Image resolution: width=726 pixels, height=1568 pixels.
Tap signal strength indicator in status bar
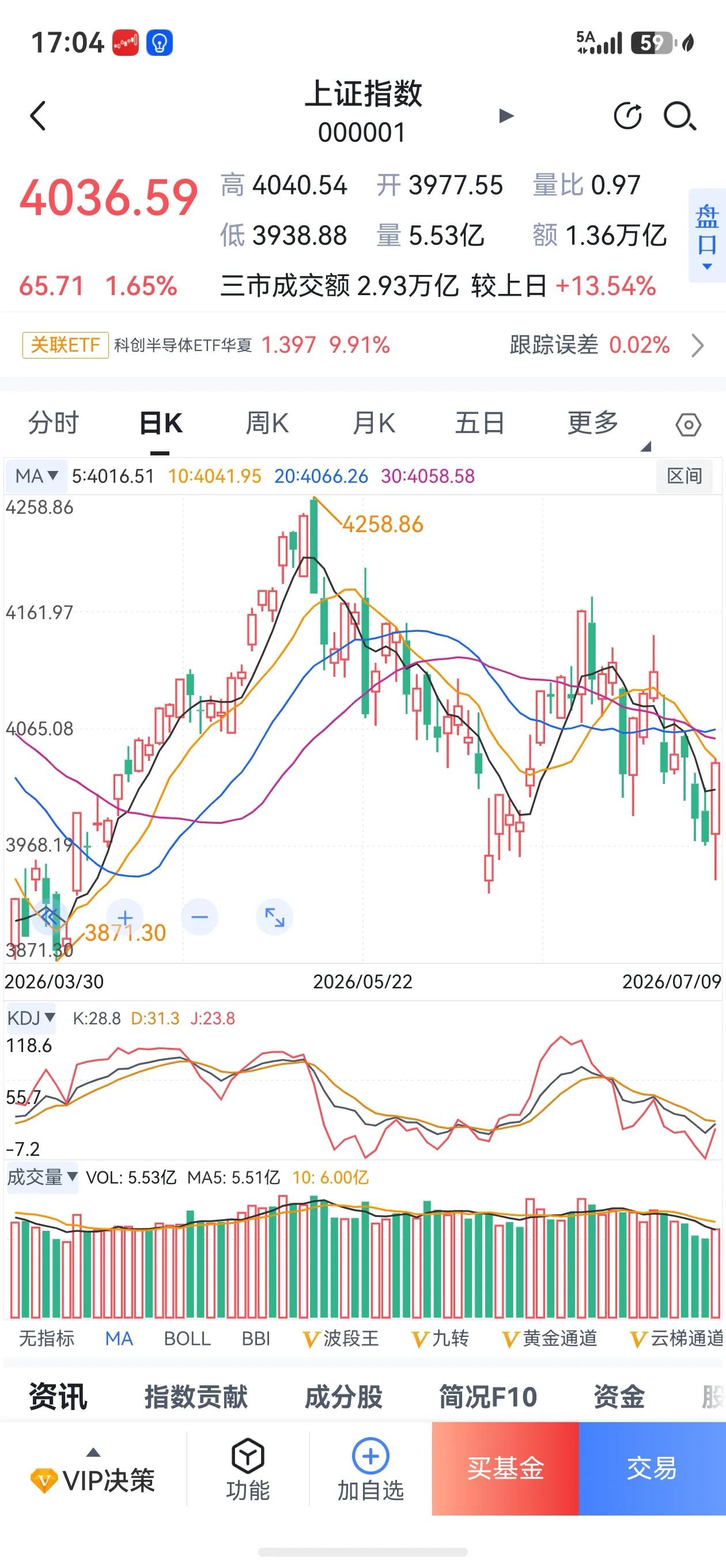click(599, 43)
